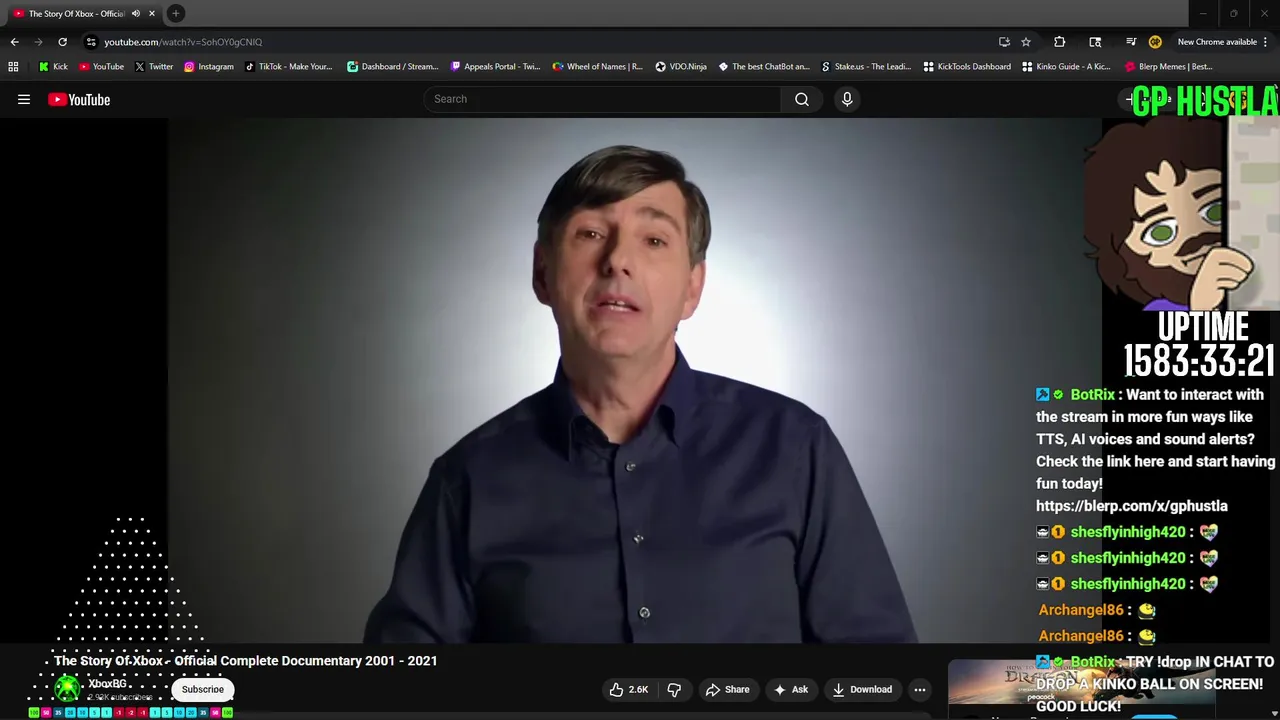Start voice search with microphone icon

coord(847,99)
